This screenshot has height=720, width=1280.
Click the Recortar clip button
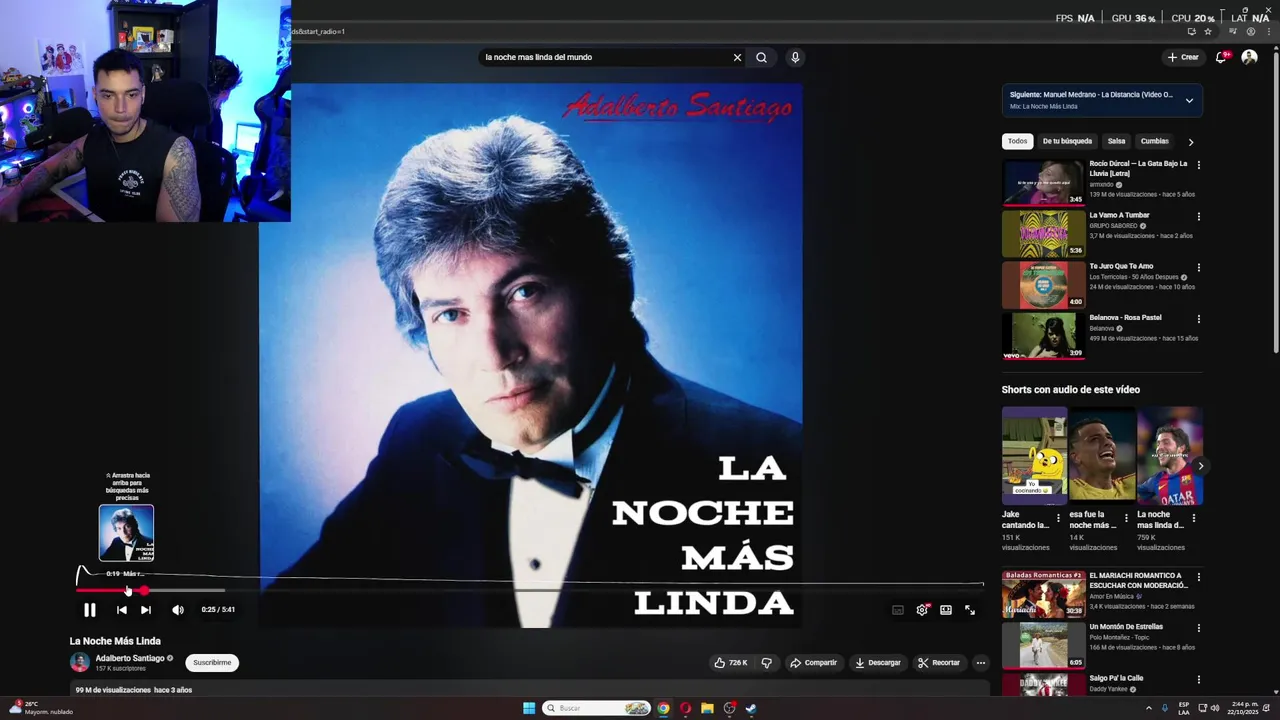tap(939, 663)
